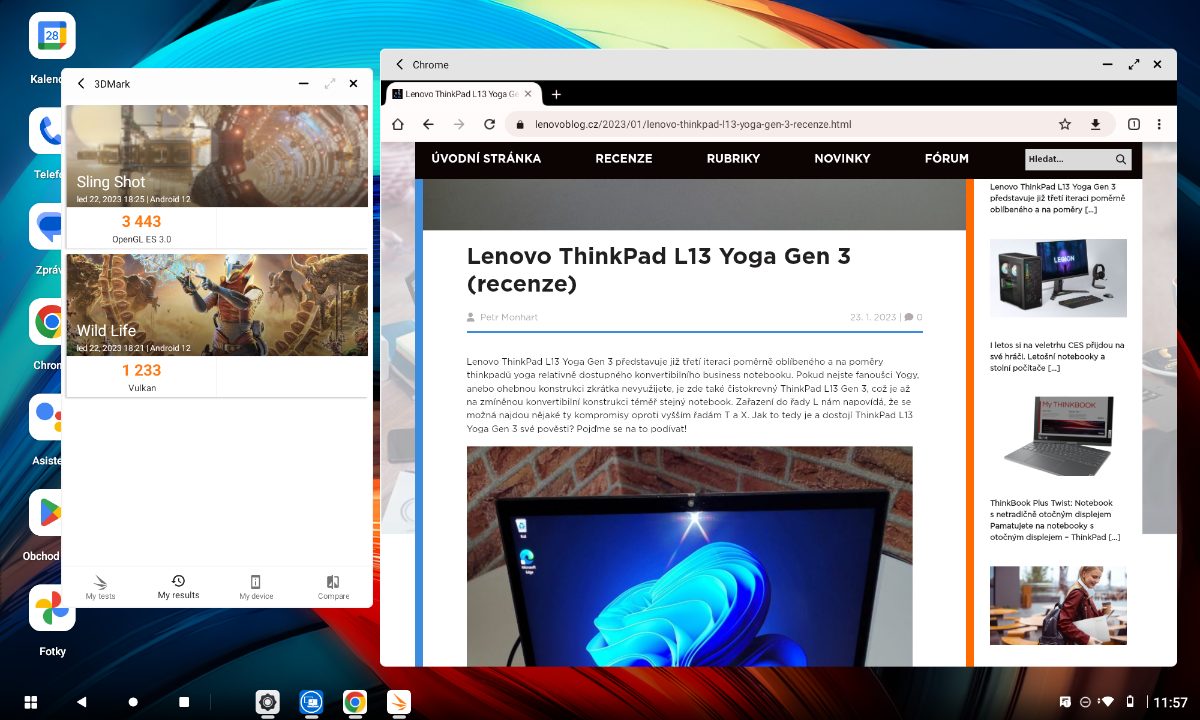This screenshot has width=1200, height=720.
Task: Open the app launcher grid in taskbar
Action: [x=31, y=702]
